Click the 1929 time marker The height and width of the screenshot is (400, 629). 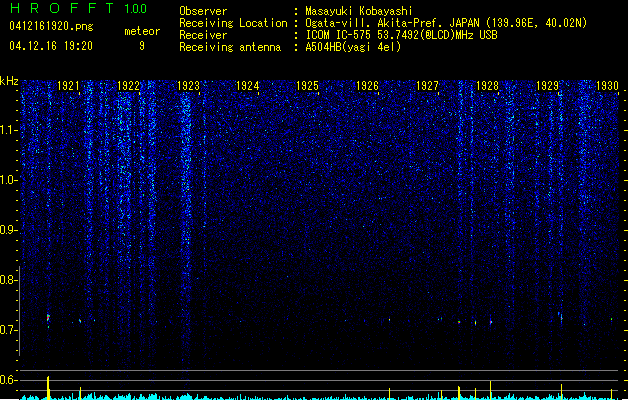click(x=547, y=86)
